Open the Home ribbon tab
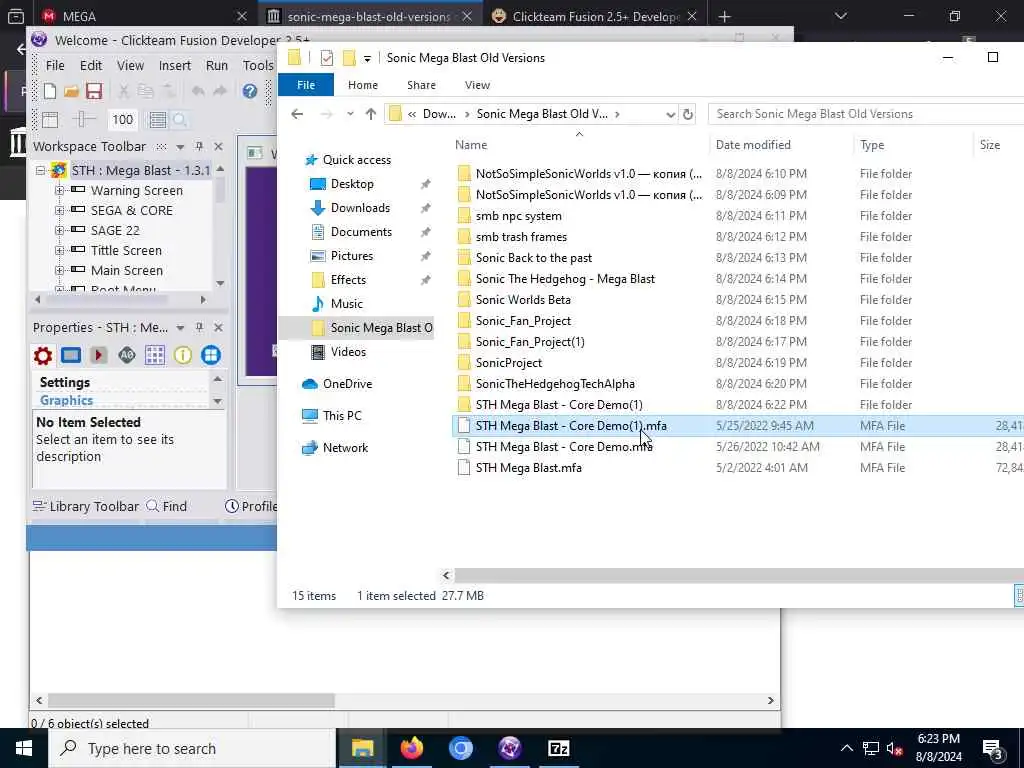 [362, 85]
